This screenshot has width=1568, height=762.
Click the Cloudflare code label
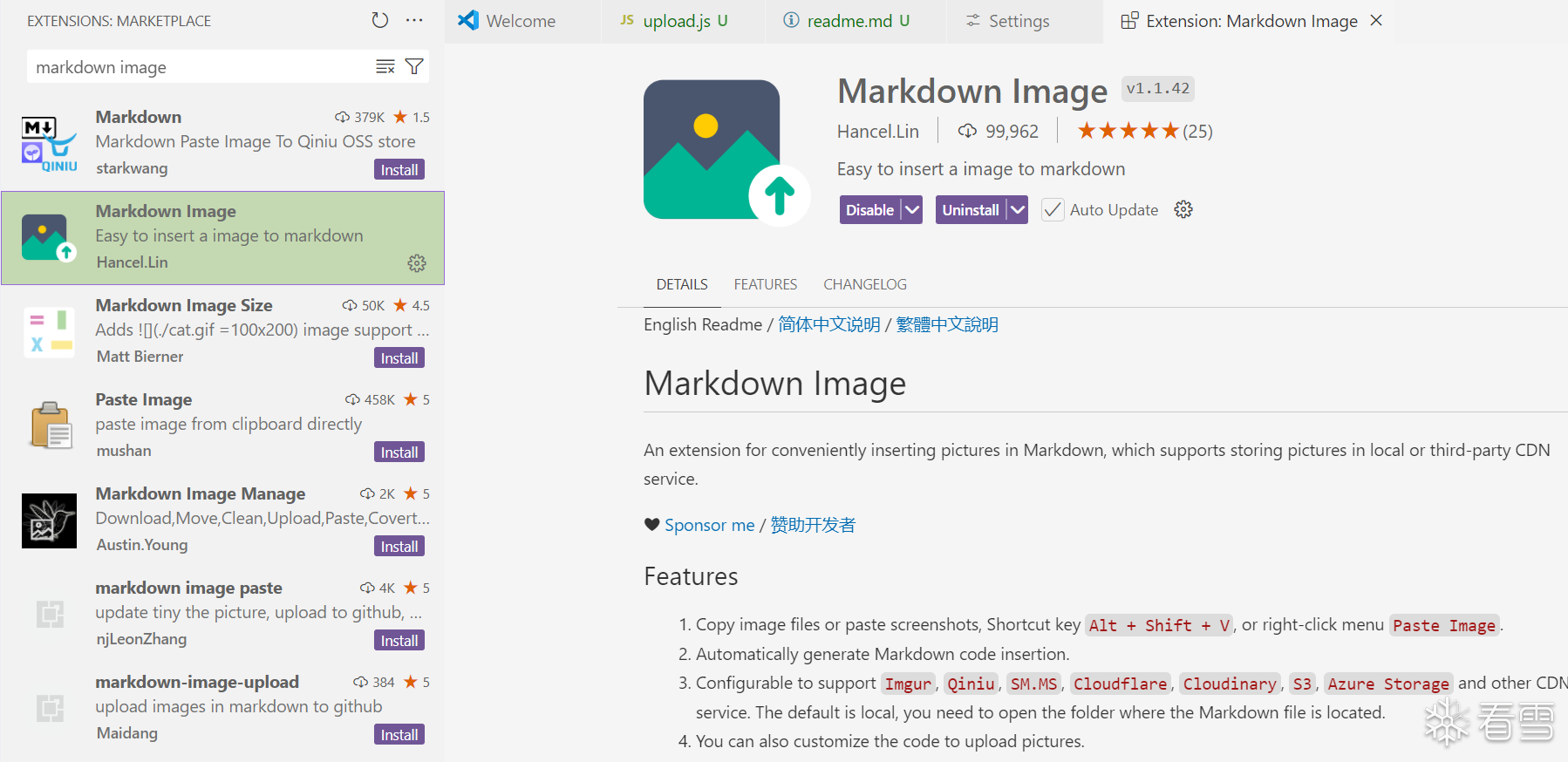(1120, 684)
